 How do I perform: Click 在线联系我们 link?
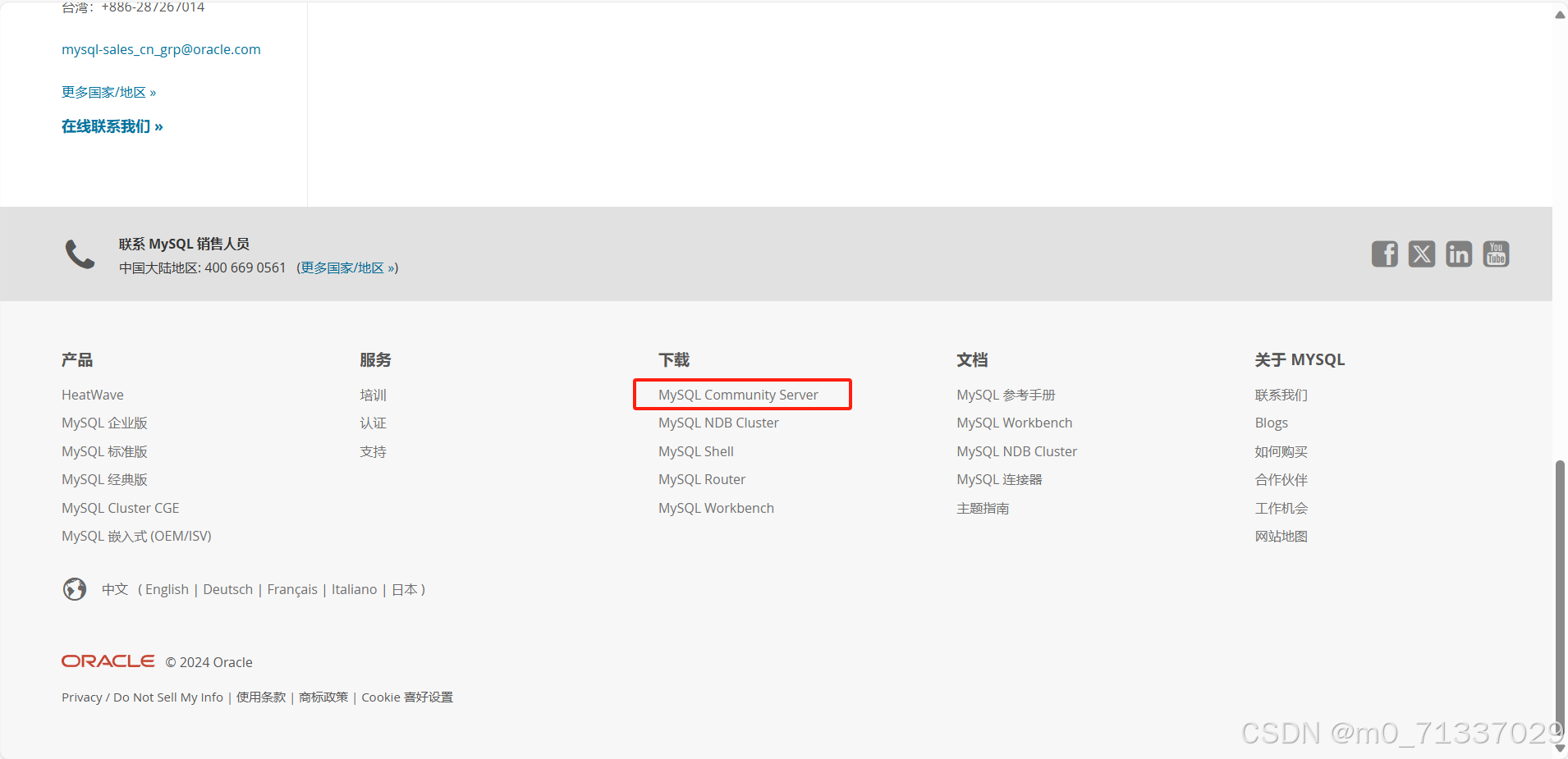112,126
